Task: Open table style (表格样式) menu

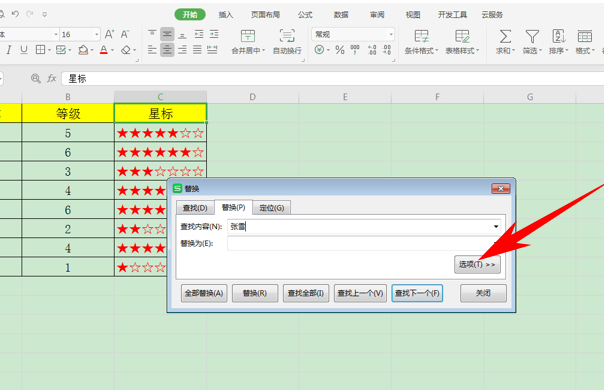Action: tap(462, 42)
